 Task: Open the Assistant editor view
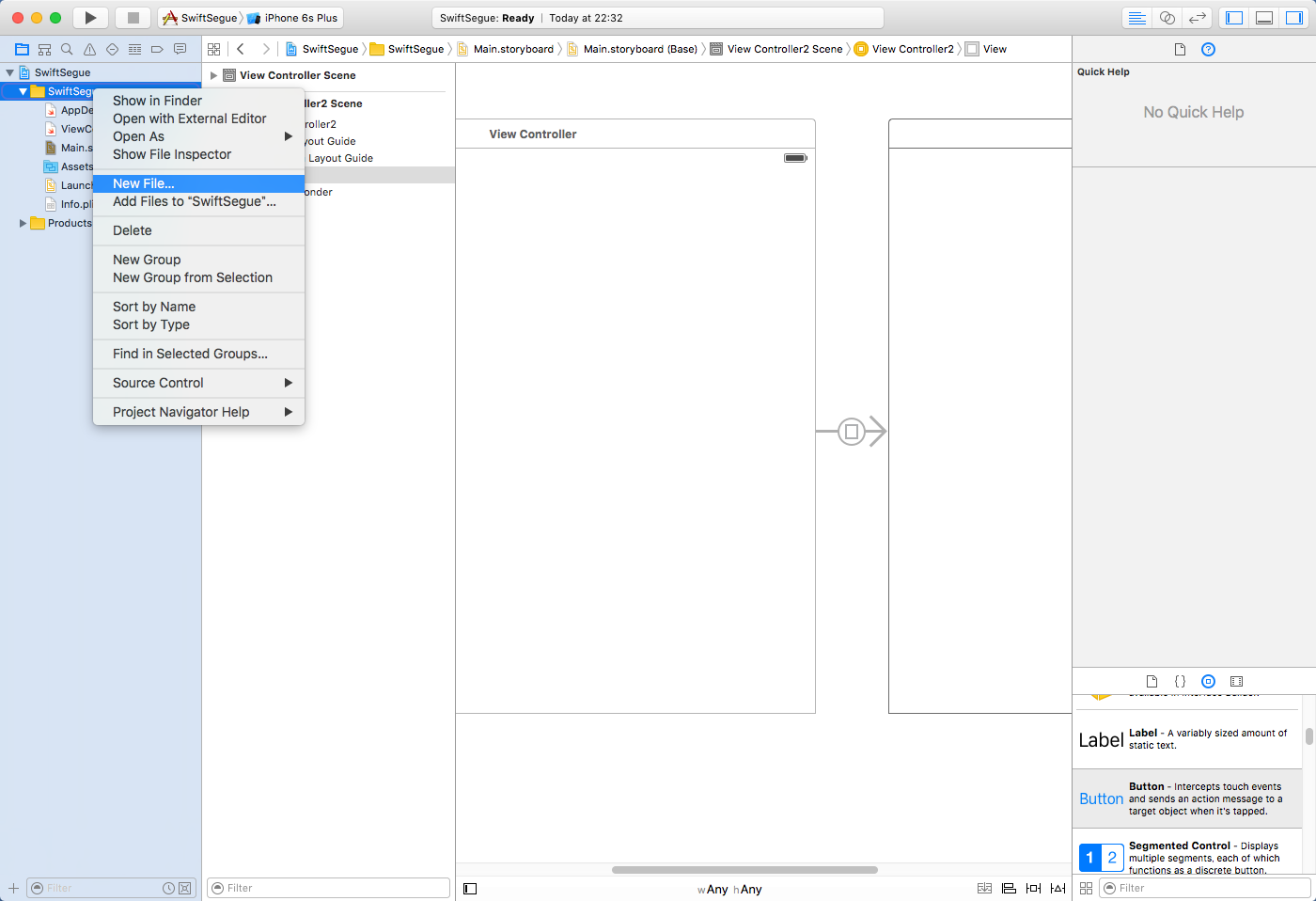point(1167,18)
